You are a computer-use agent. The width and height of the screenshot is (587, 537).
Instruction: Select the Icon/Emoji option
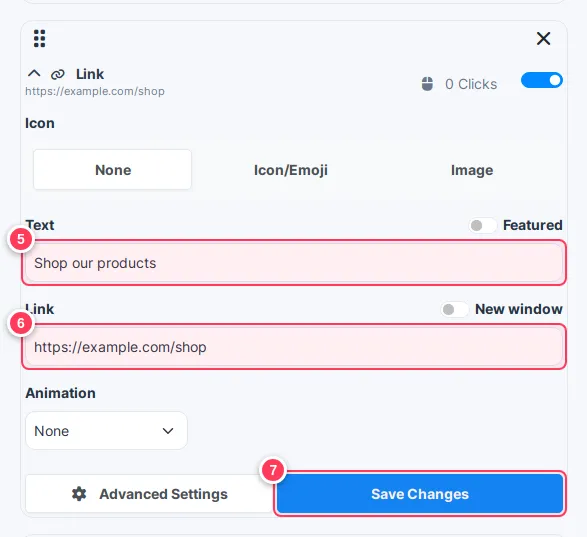(291, 170)
